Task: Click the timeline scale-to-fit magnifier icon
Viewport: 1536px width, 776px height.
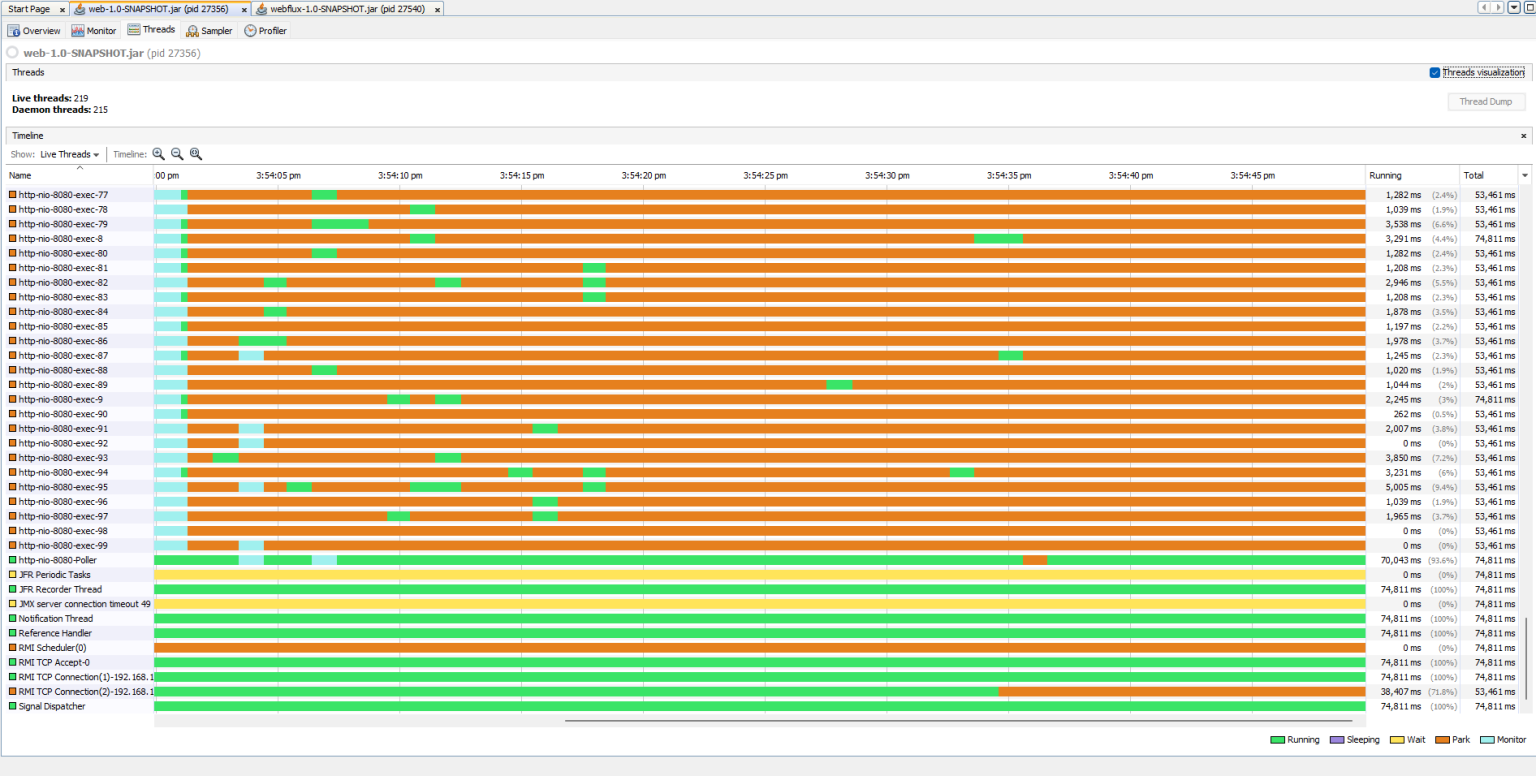Action: pyautogui.click(x=196, y=154)
